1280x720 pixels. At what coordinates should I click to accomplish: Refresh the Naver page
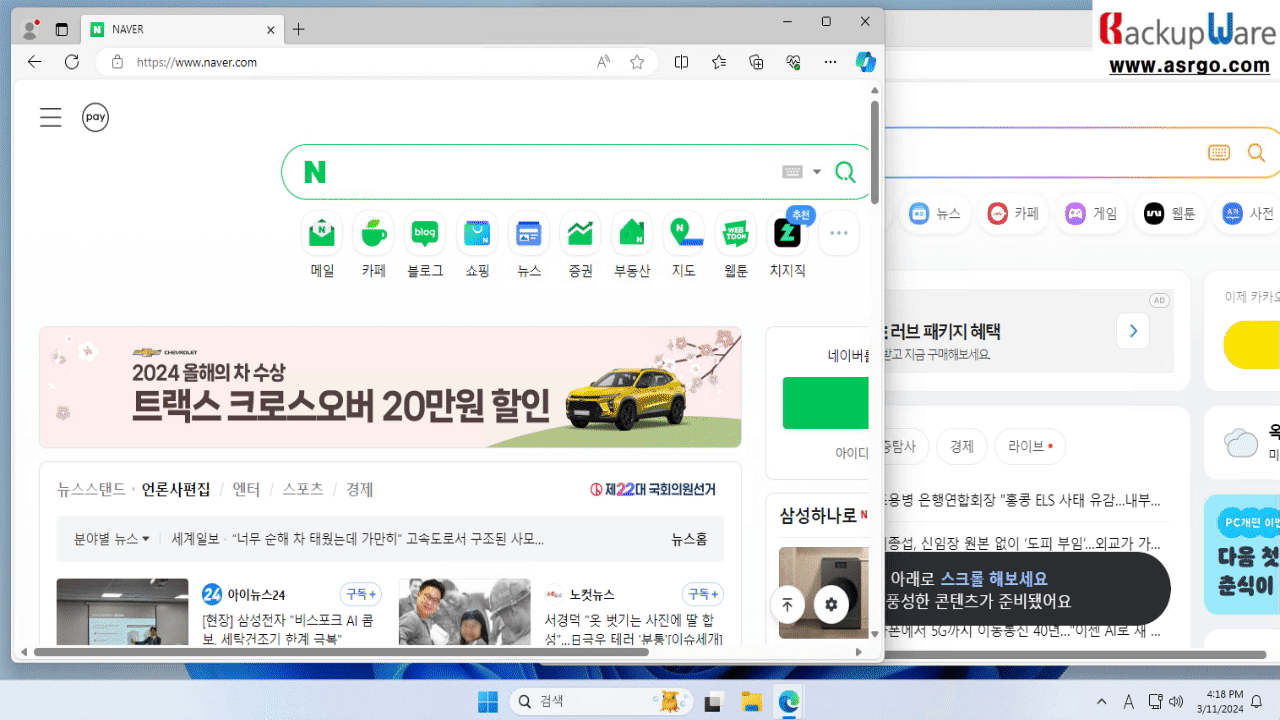tap(72, 62)
